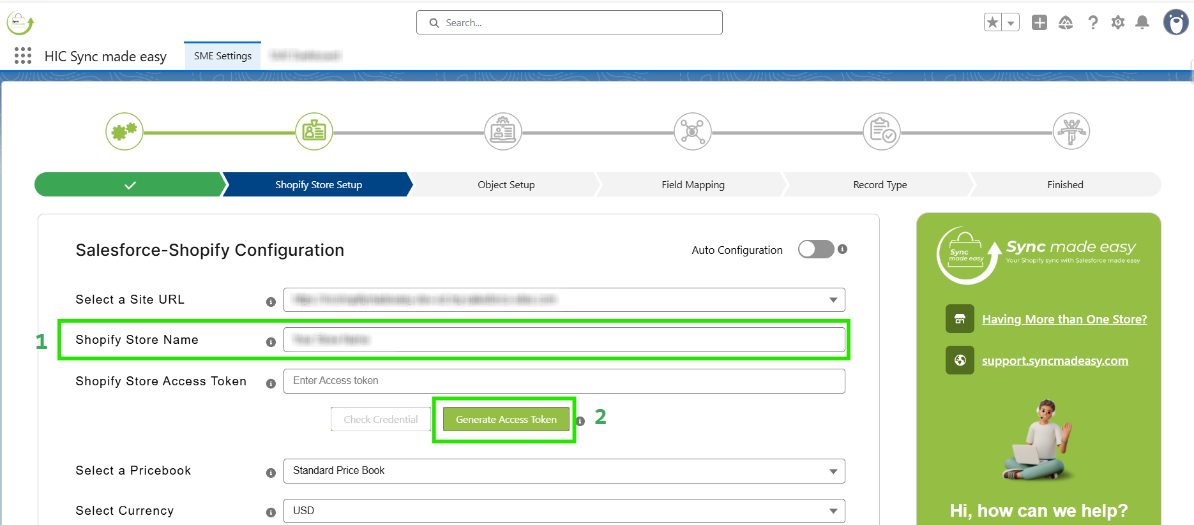Select the Object Setup step icon
The width and height of the screenshot is (1194, 525).
[503, 132]
